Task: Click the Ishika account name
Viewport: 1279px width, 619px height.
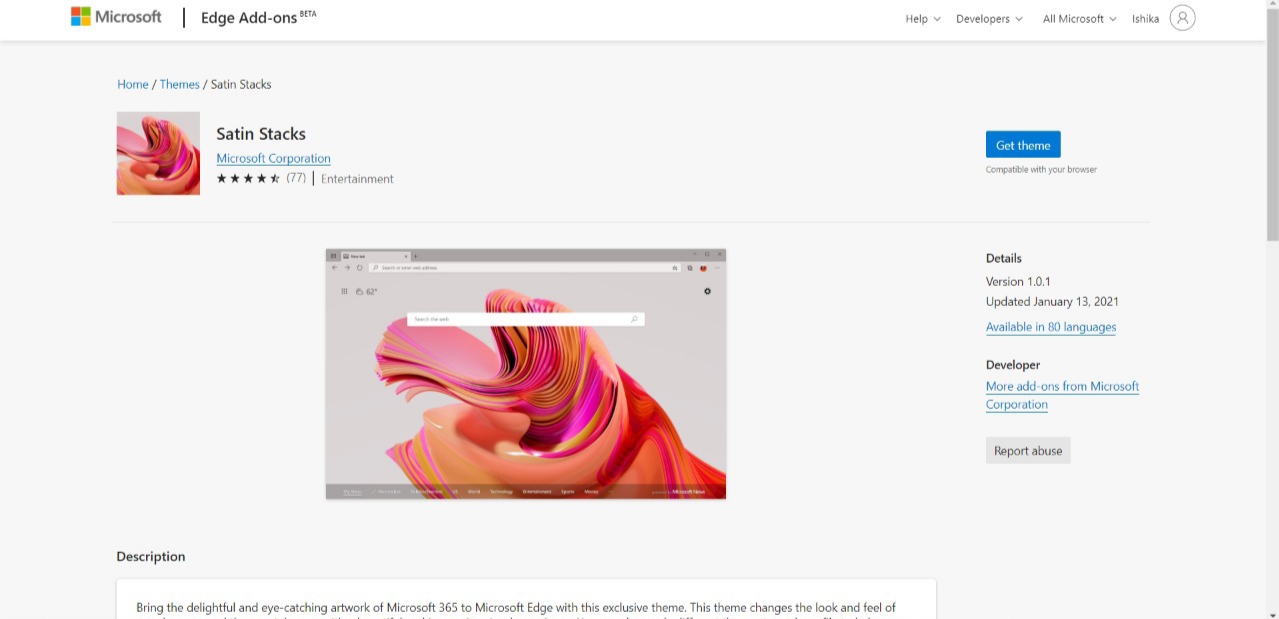Action: coord(1145,18)
